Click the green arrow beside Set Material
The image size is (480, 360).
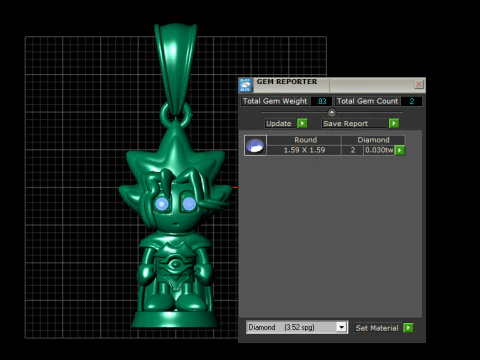(408, 328)
